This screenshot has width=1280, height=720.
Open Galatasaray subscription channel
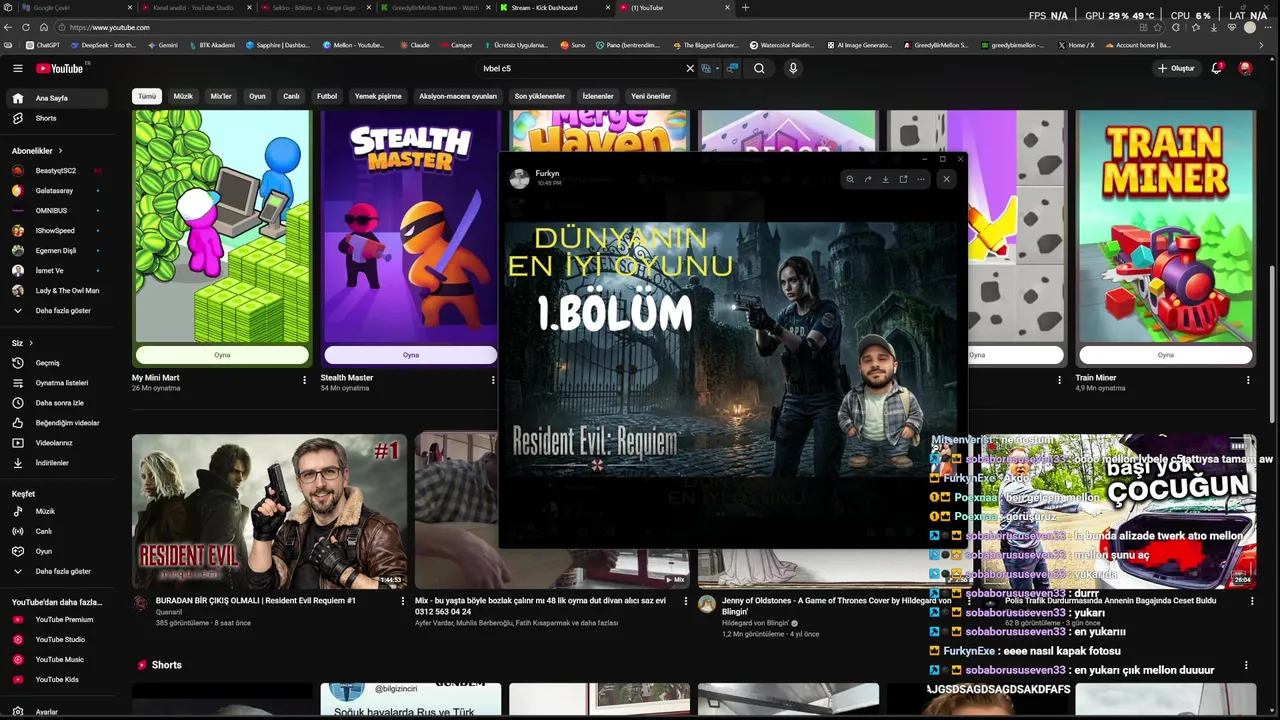[57, 190]
